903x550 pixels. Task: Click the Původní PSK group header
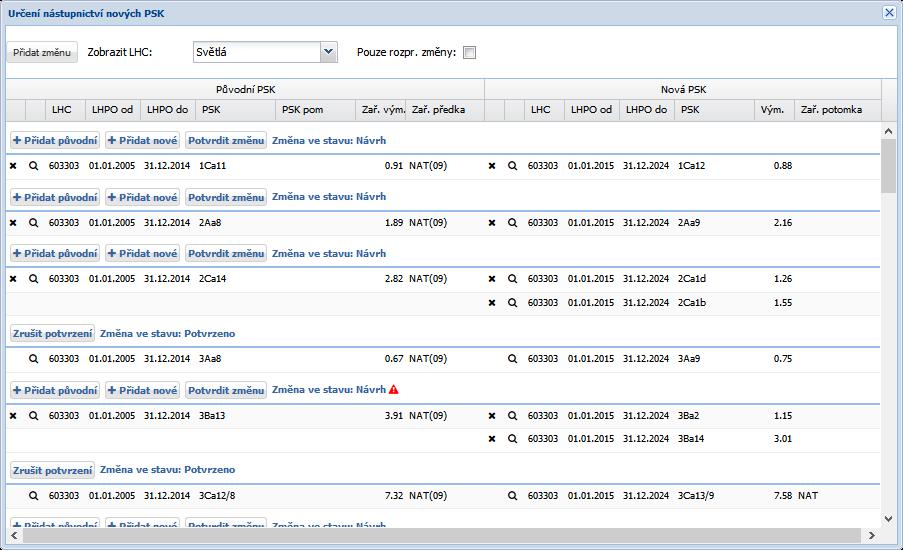click(245, 89)
